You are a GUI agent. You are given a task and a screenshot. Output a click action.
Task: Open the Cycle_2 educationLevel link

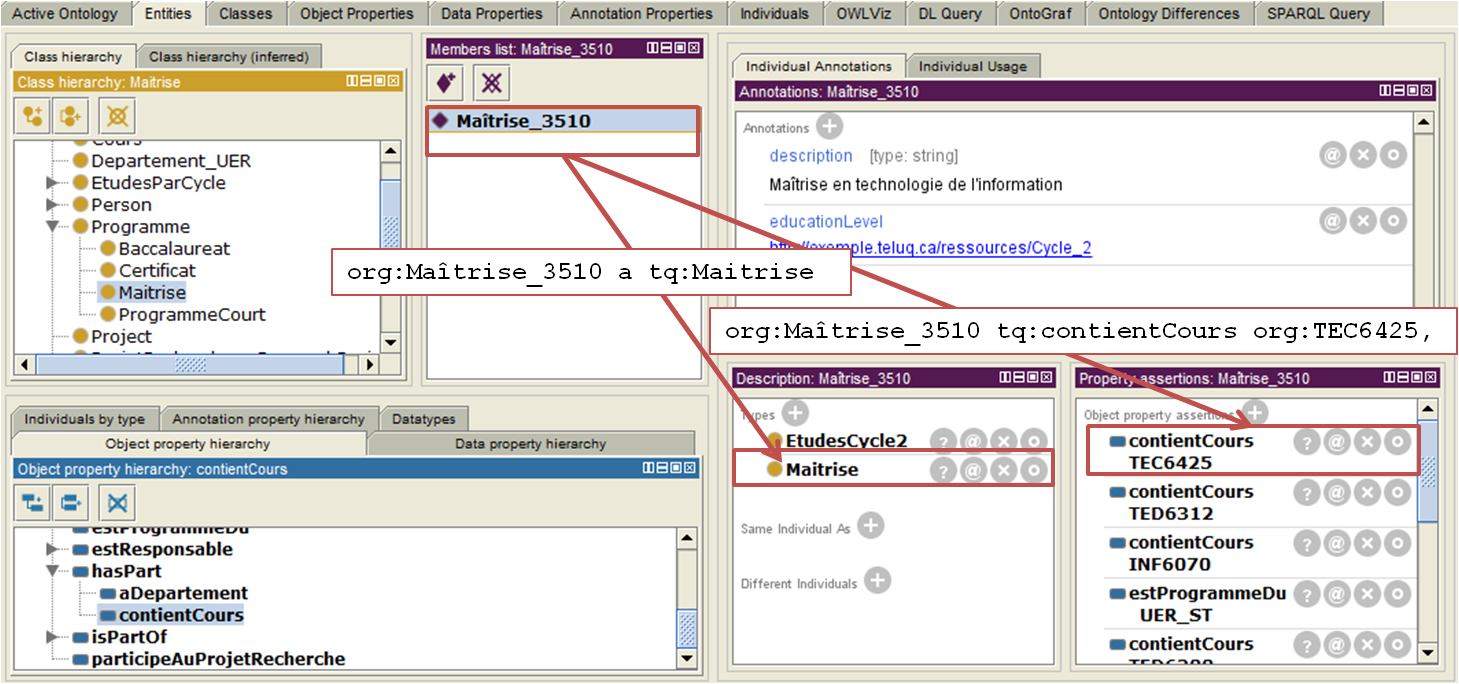click(x=930, y=248)
